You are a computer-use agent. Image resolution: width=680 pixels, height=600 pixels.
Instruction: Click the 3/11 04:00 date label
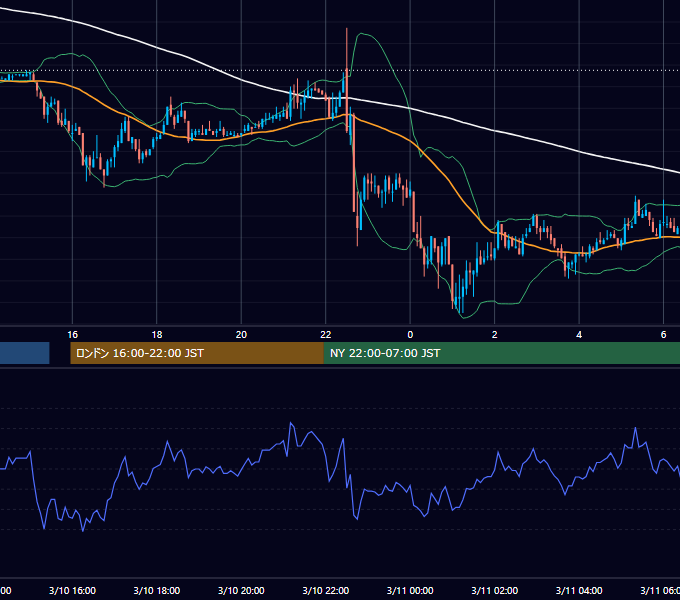click(x=579, y=590)
